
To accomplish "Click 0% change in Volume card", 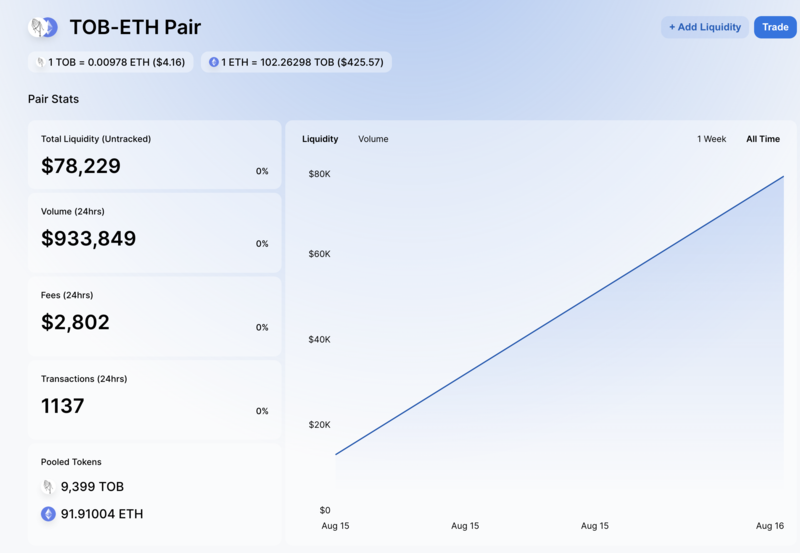I will 262,244.
